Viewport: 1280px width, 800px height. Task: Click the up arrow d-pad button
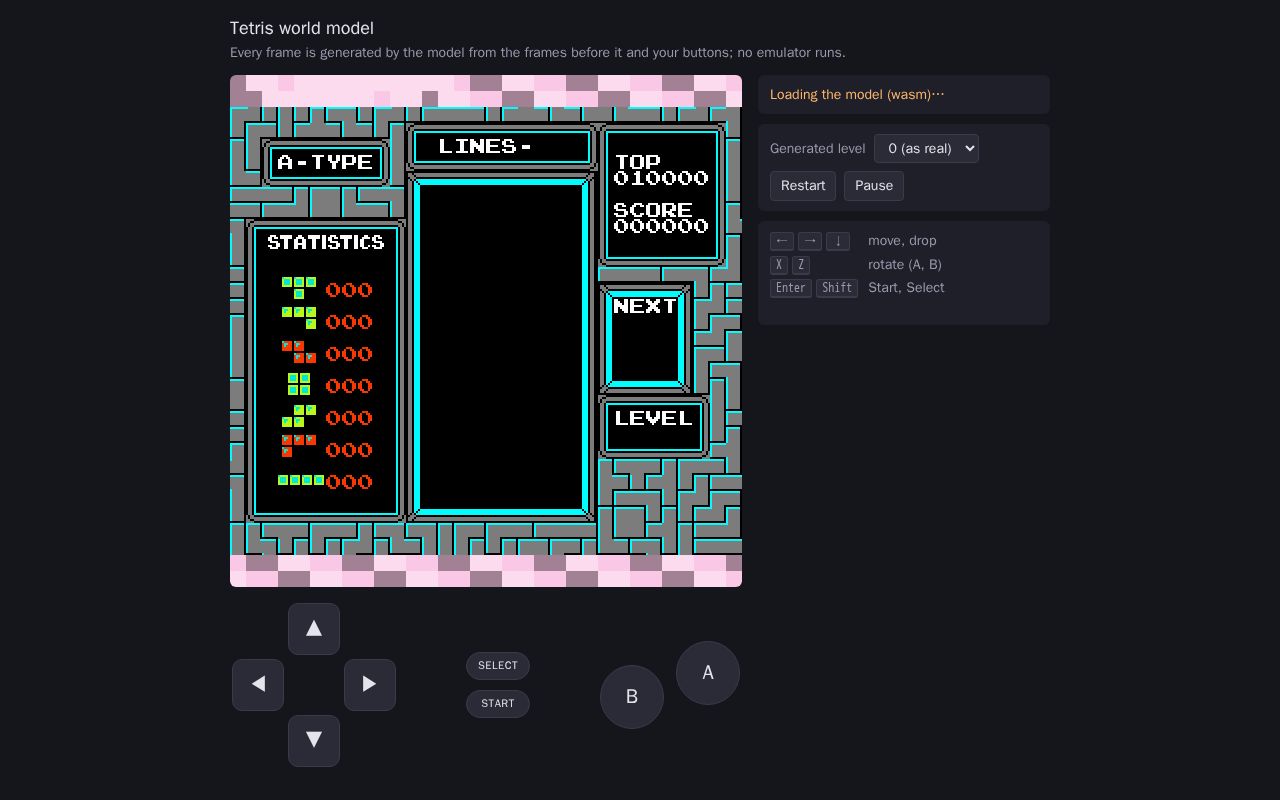point(314,629)
